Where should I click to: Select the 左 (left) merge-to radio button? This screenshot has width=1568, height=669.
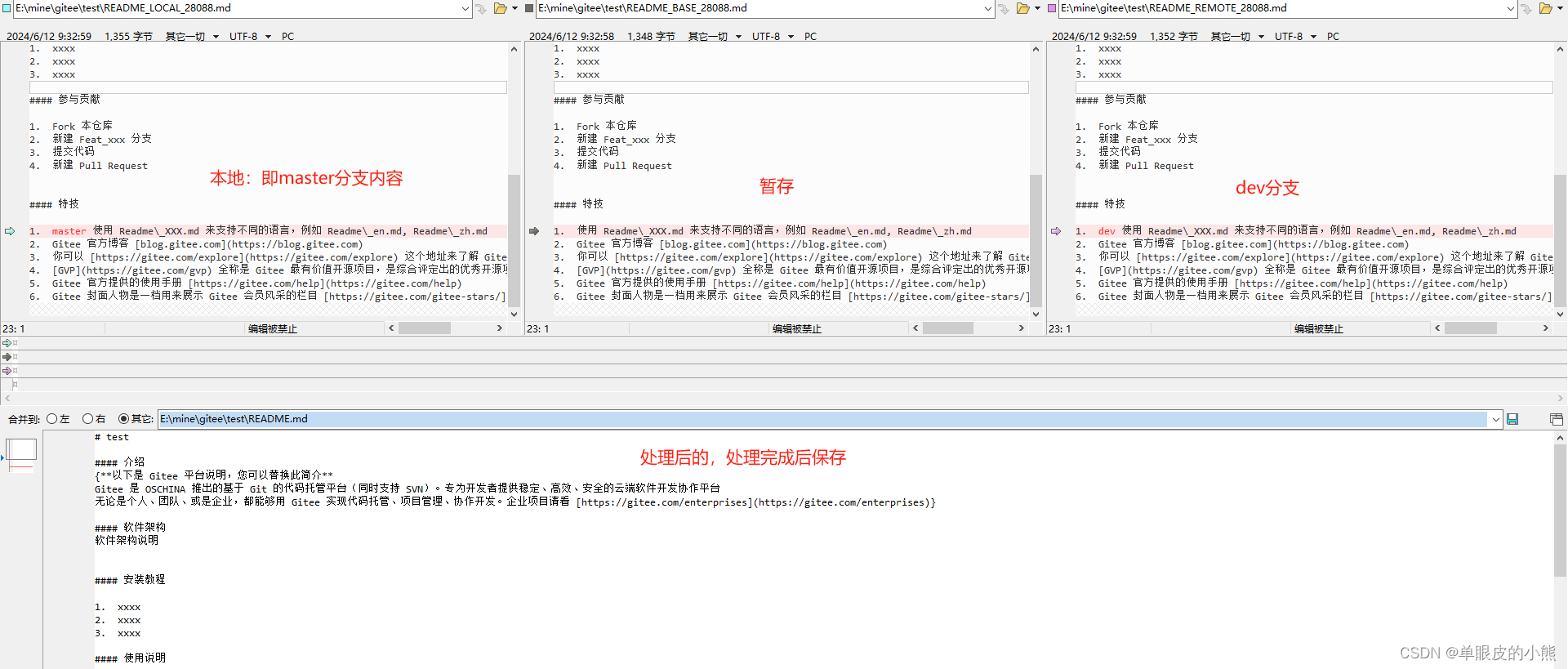pos(52,419)
